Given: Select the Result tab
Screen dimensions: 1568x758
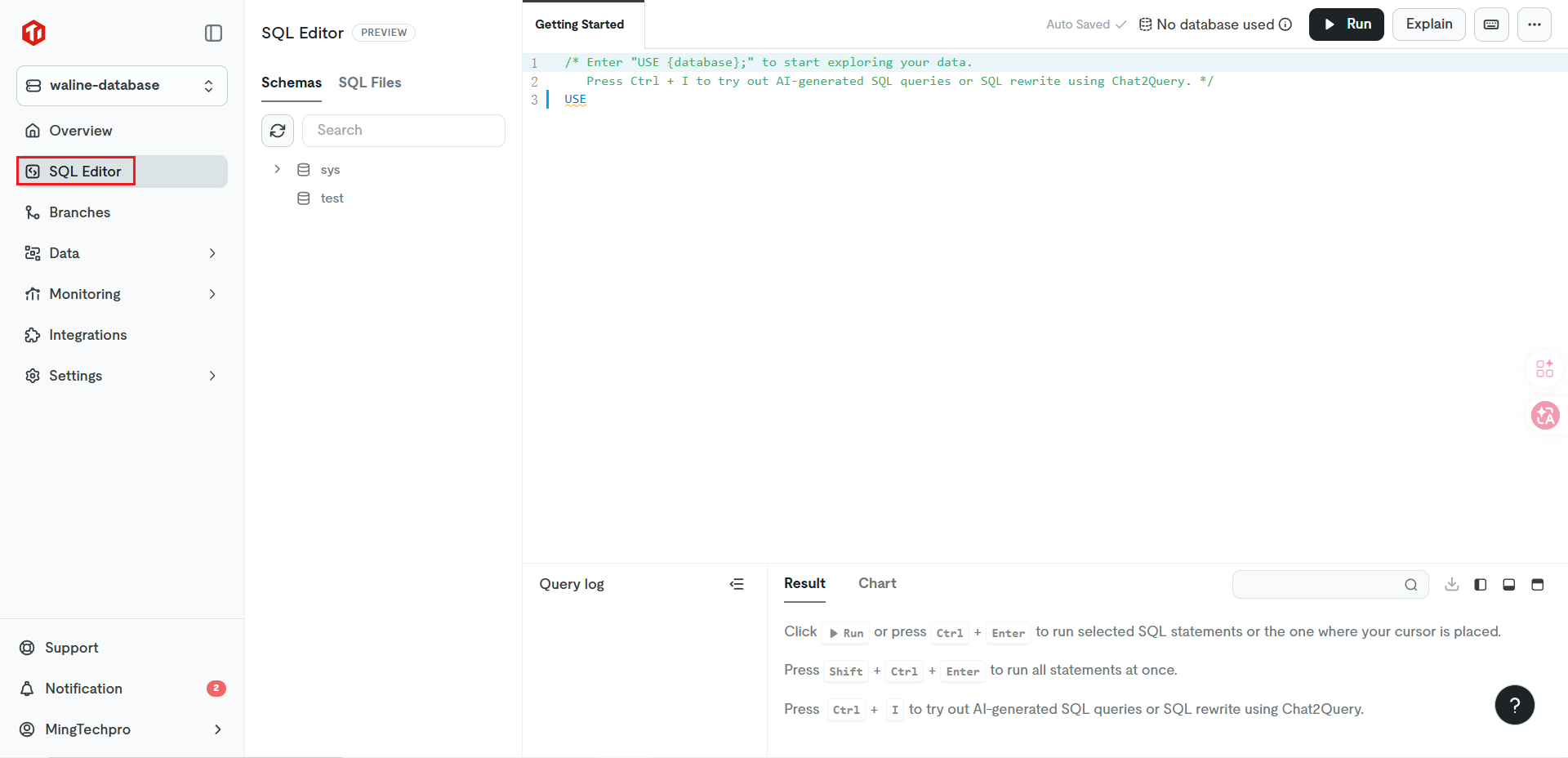Looking at the screenshot, I should pyautogui.click(x=804, y=583).
